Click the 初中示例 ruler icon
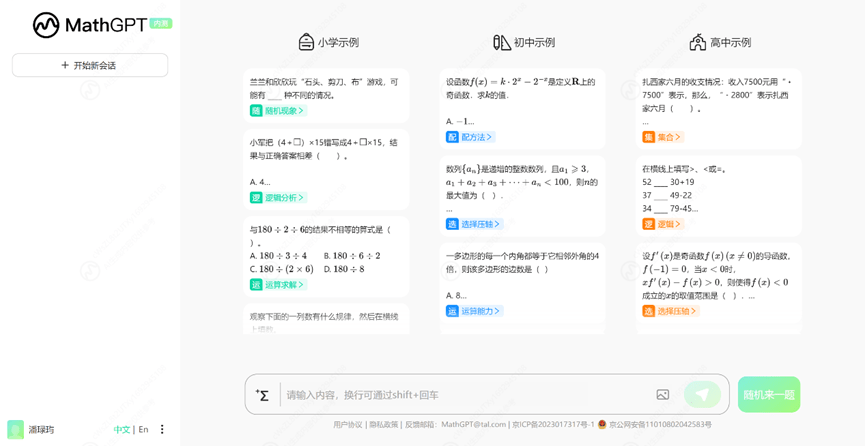865x446 pixels. (502, 42)
